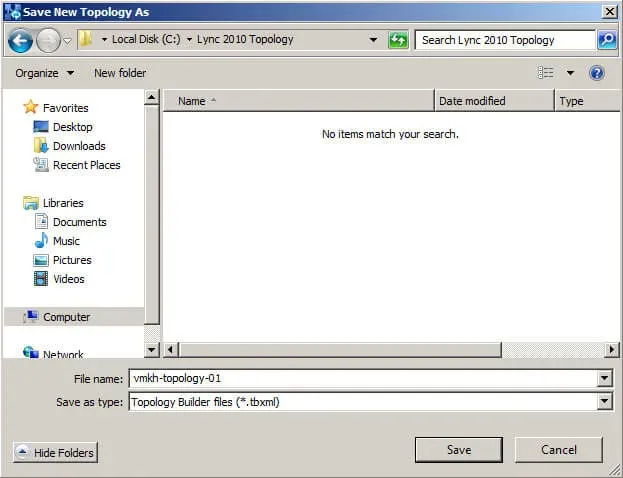Screen dimensions: 623x478
Task: Select Network in navigation pane
Action: 63,354
